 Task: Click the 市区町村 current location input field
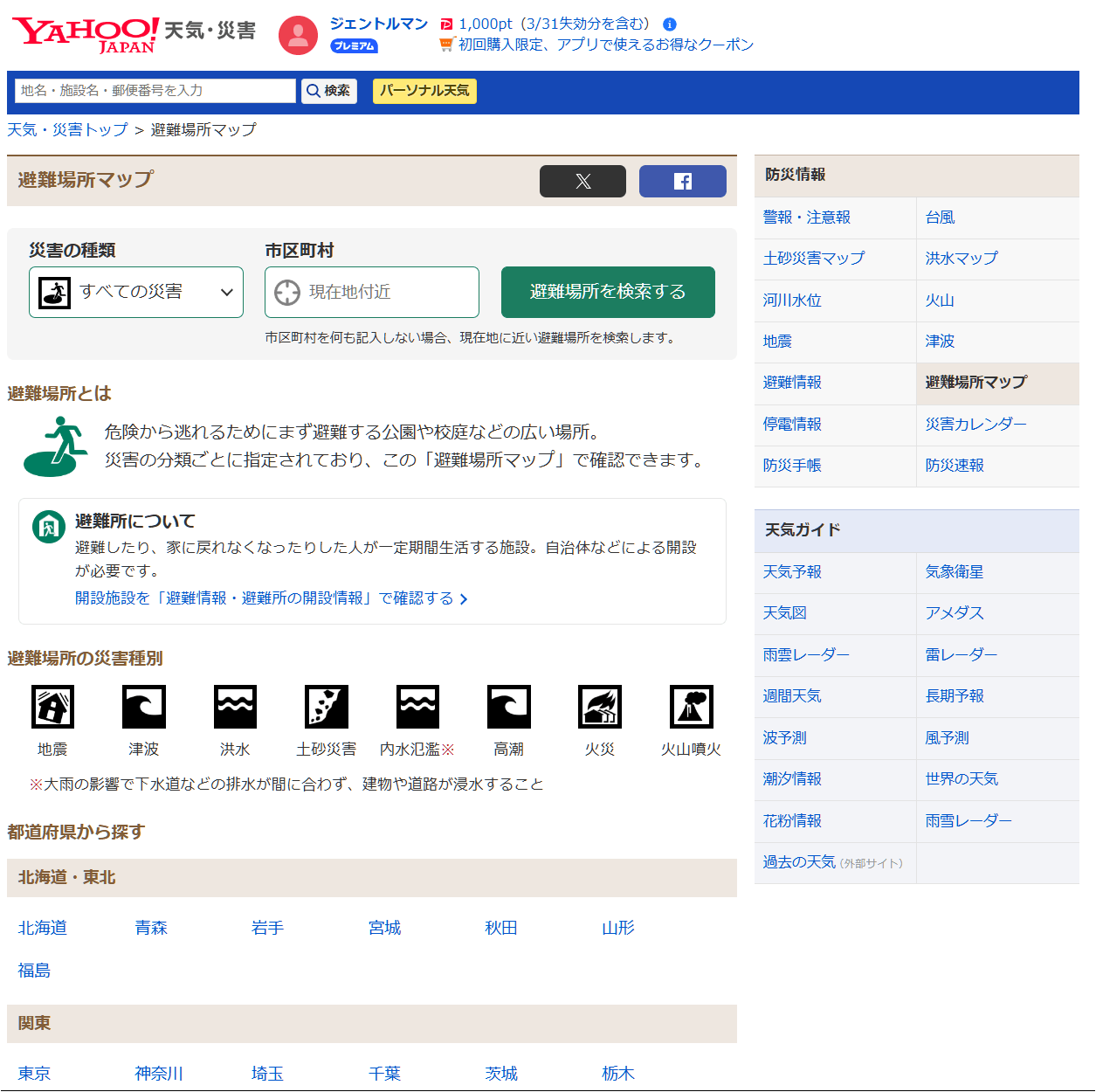372,292
